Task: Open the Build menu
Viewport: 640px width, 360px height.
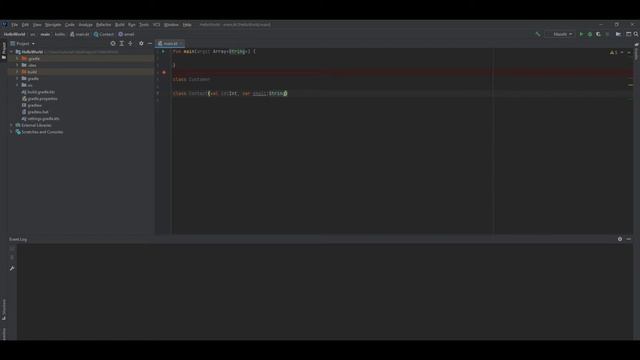Action: [x=120, y=25]
